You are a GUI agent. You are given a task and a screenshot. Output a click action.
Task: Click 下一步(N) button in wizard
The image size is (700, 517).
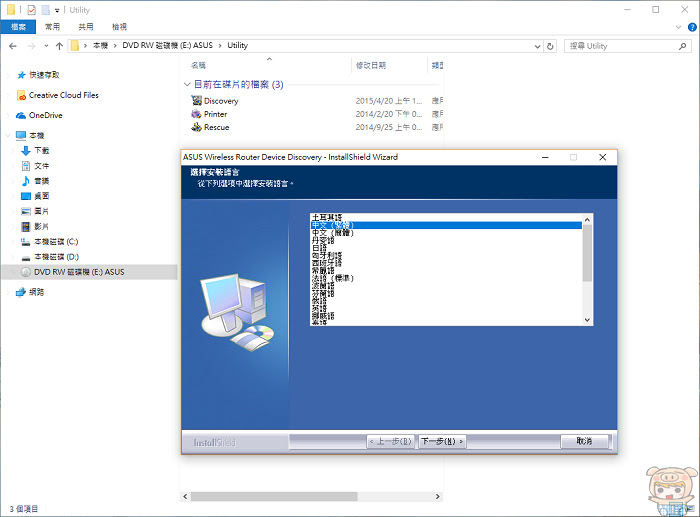tap(442, 442)
